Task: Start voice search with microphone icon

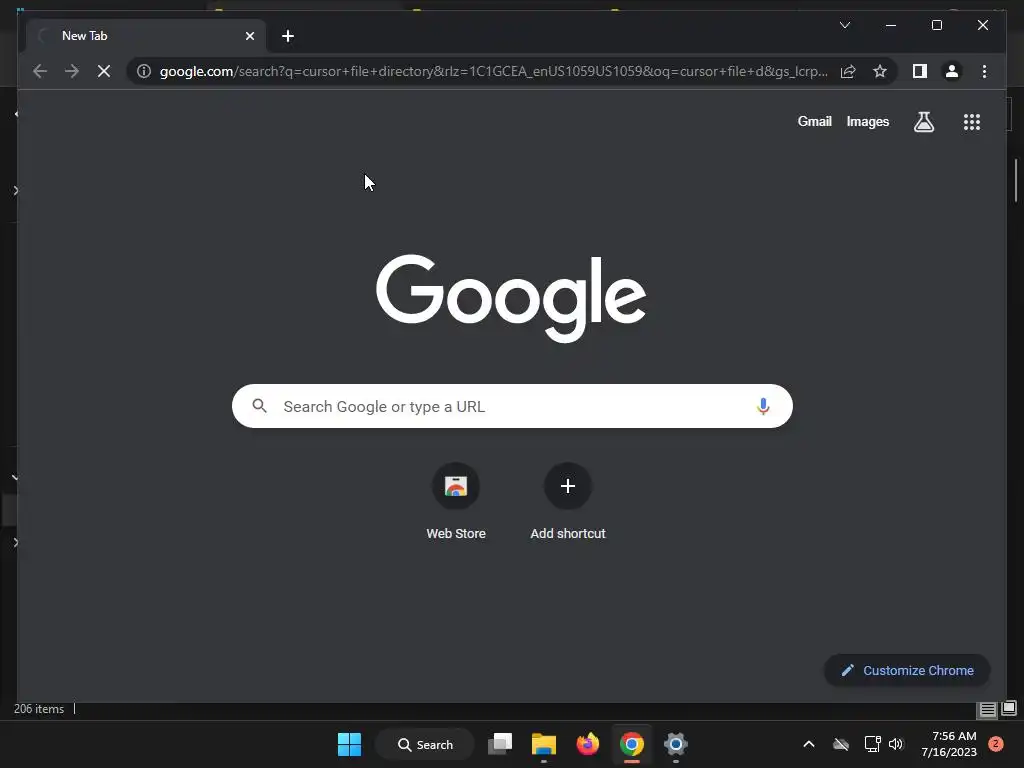Action: 763,406
